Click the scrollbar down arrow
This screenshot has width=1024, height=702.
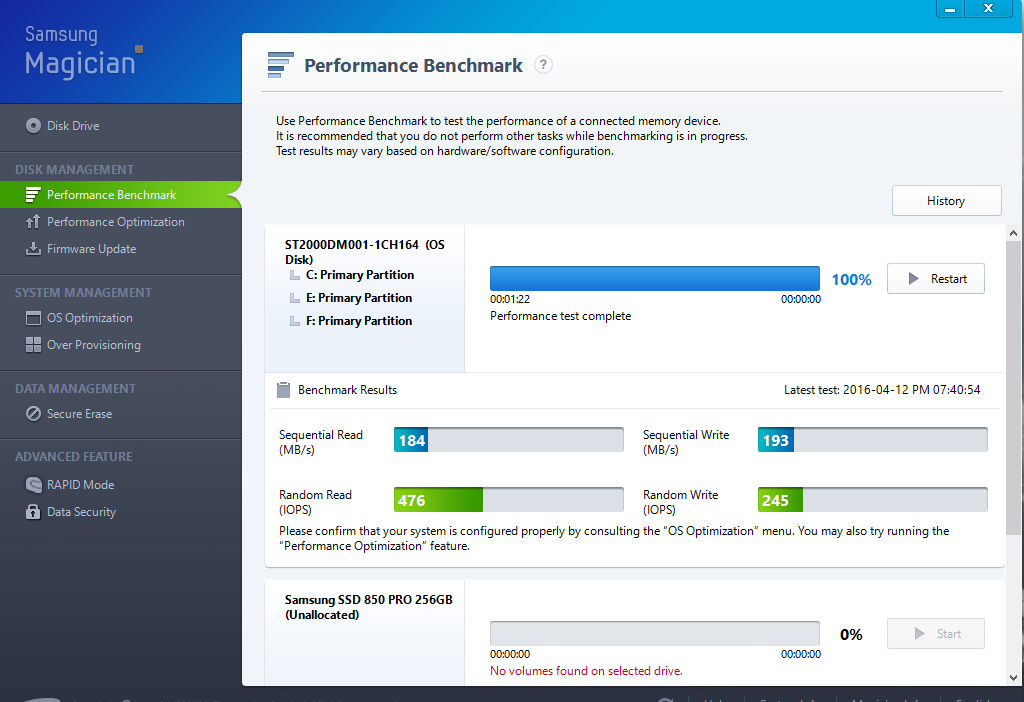click(x=1013, y=678)
